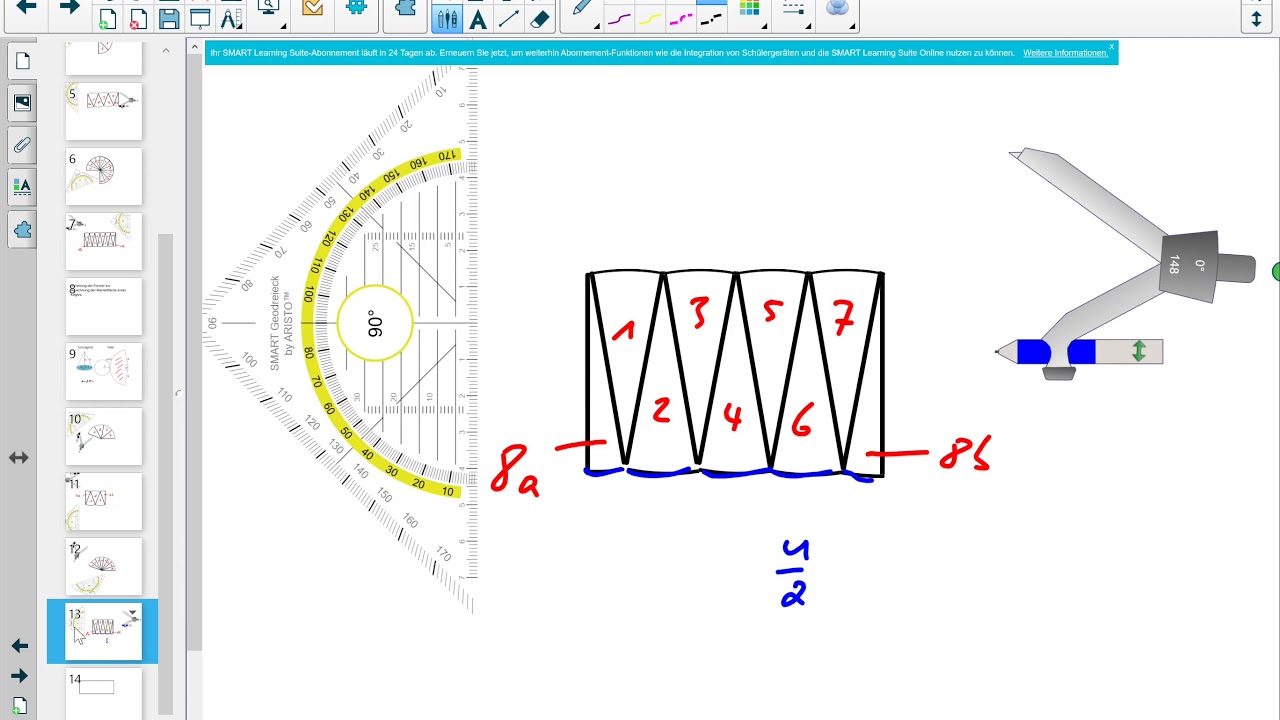Select page 12 thumbnail
1280x720 pixels.
(x=104, y=566)
